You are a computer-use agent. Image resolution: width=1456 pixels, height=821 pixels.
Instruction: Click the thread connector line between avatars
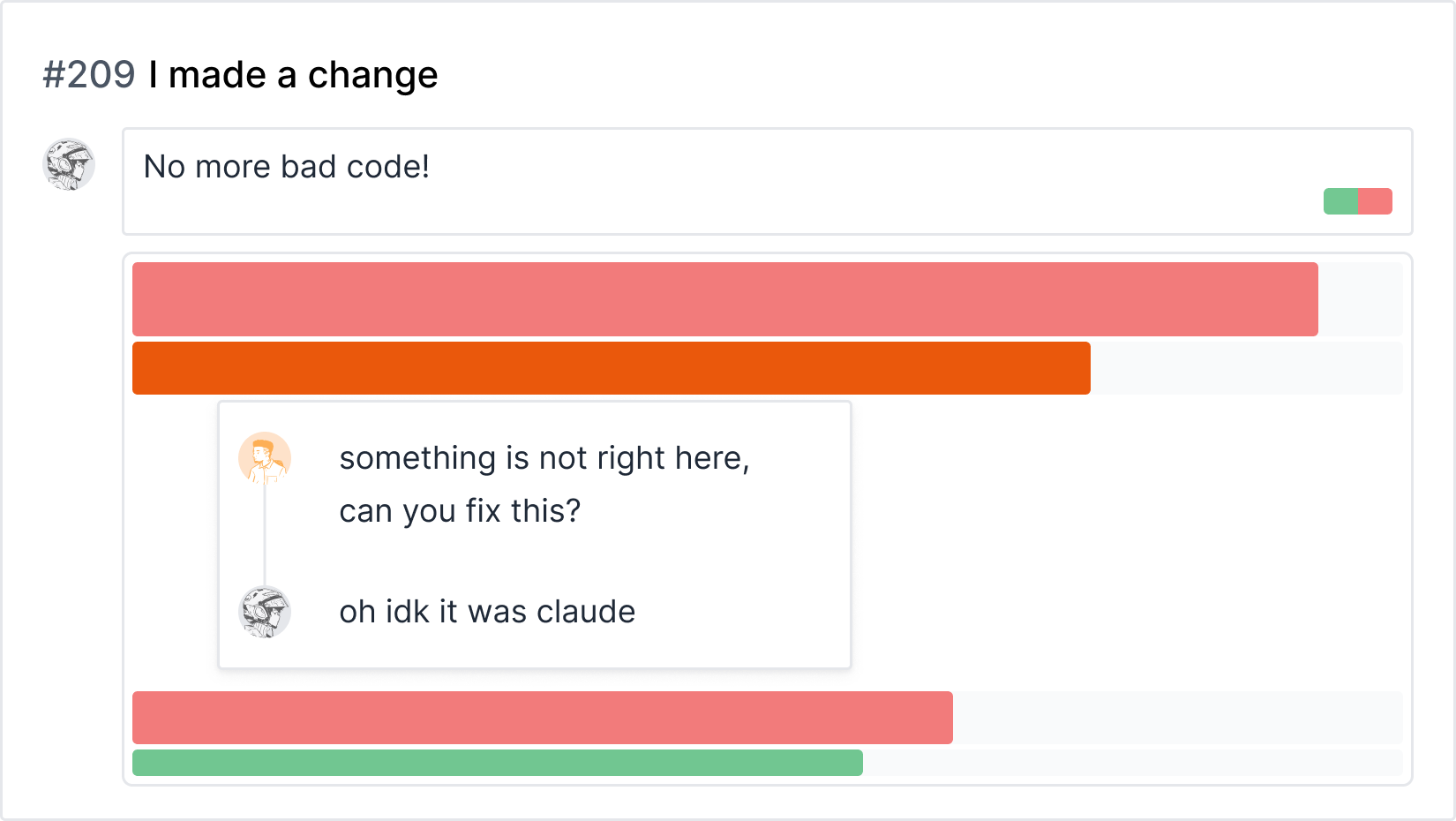(x=265, y=535)
